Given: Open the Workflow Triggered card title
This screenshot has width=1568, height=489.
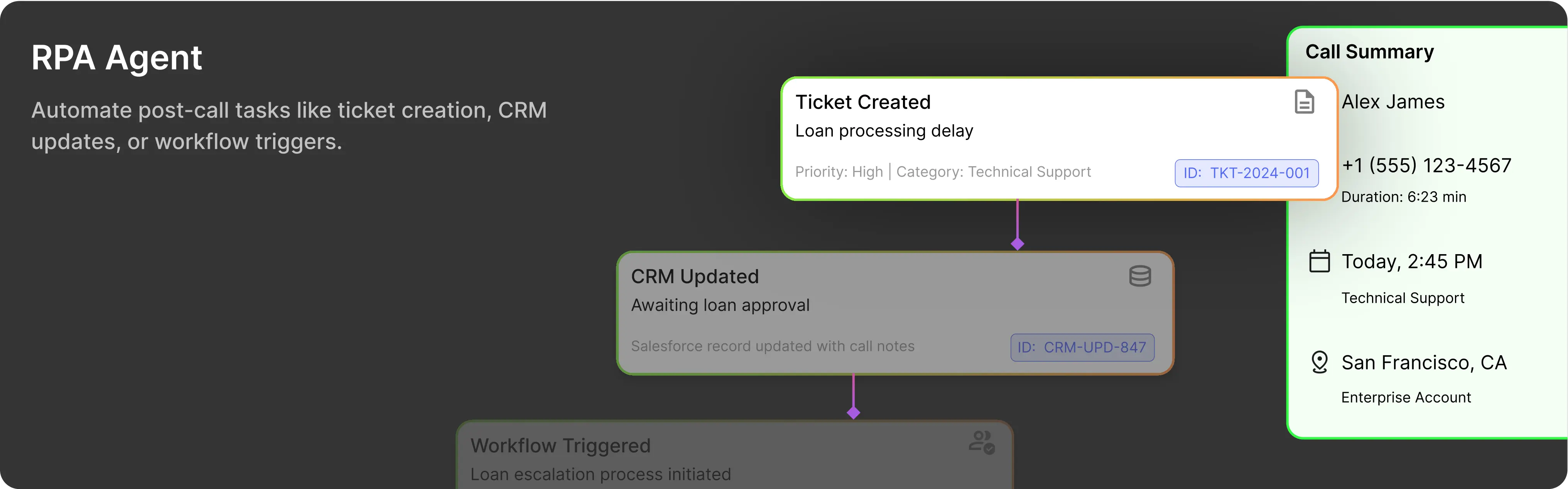Looking at the screenshot, I should coord(560,446).
